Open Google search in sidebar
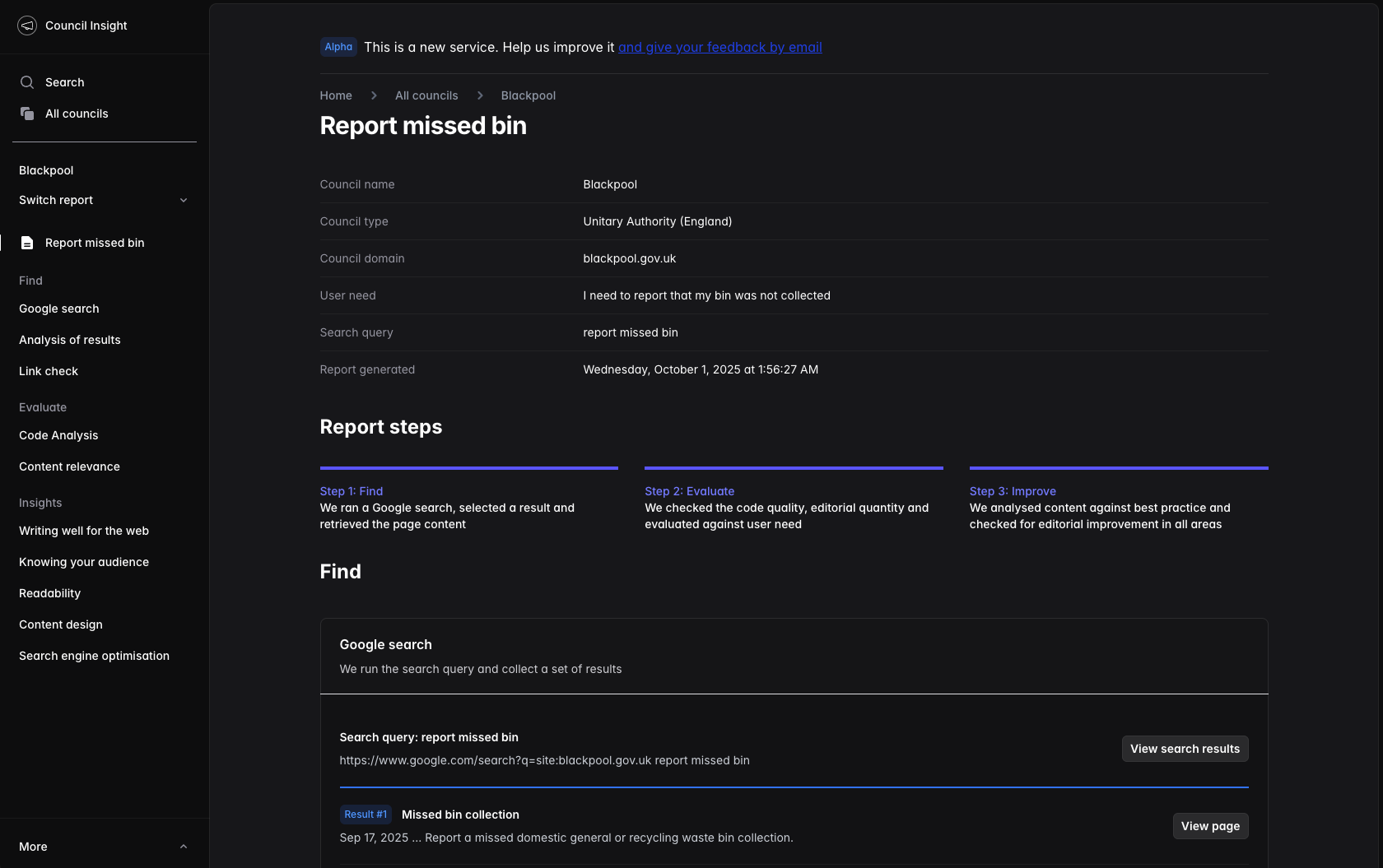This screenshot has height=868, width=1383. (59, 309)
